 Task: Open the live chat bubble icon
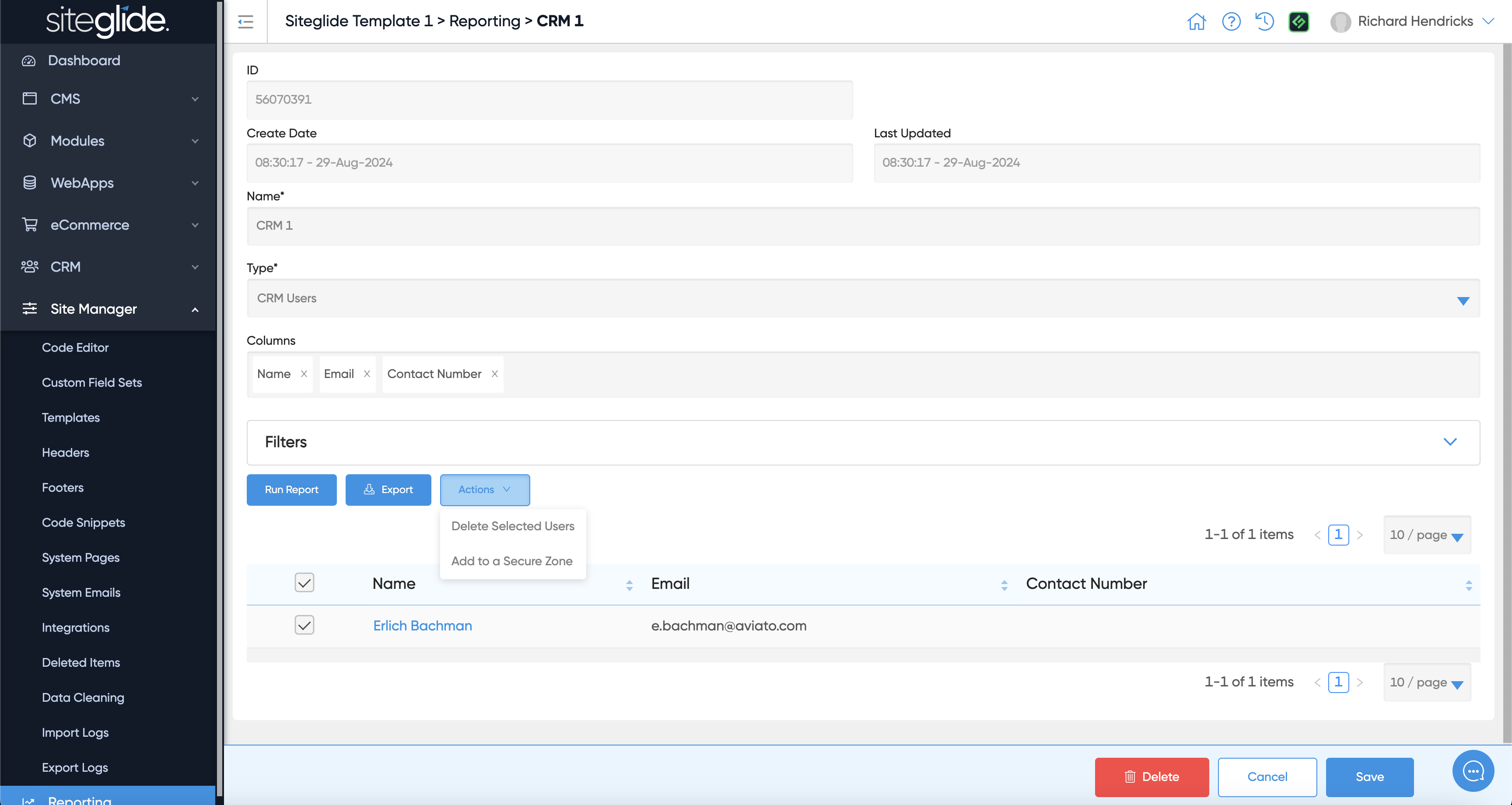1473,770
